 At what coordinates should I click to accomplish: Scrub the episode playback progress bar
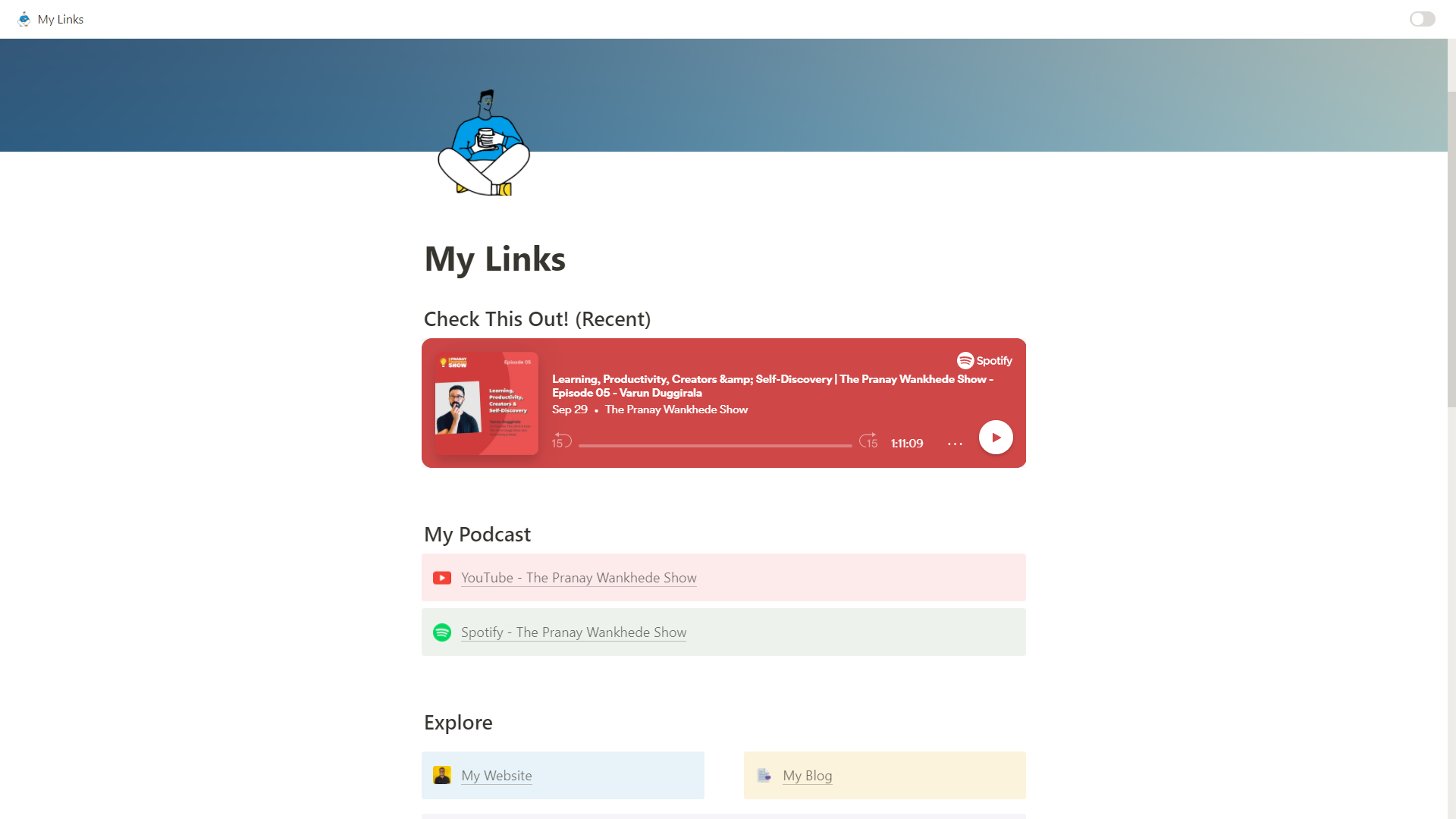point(713,445)
